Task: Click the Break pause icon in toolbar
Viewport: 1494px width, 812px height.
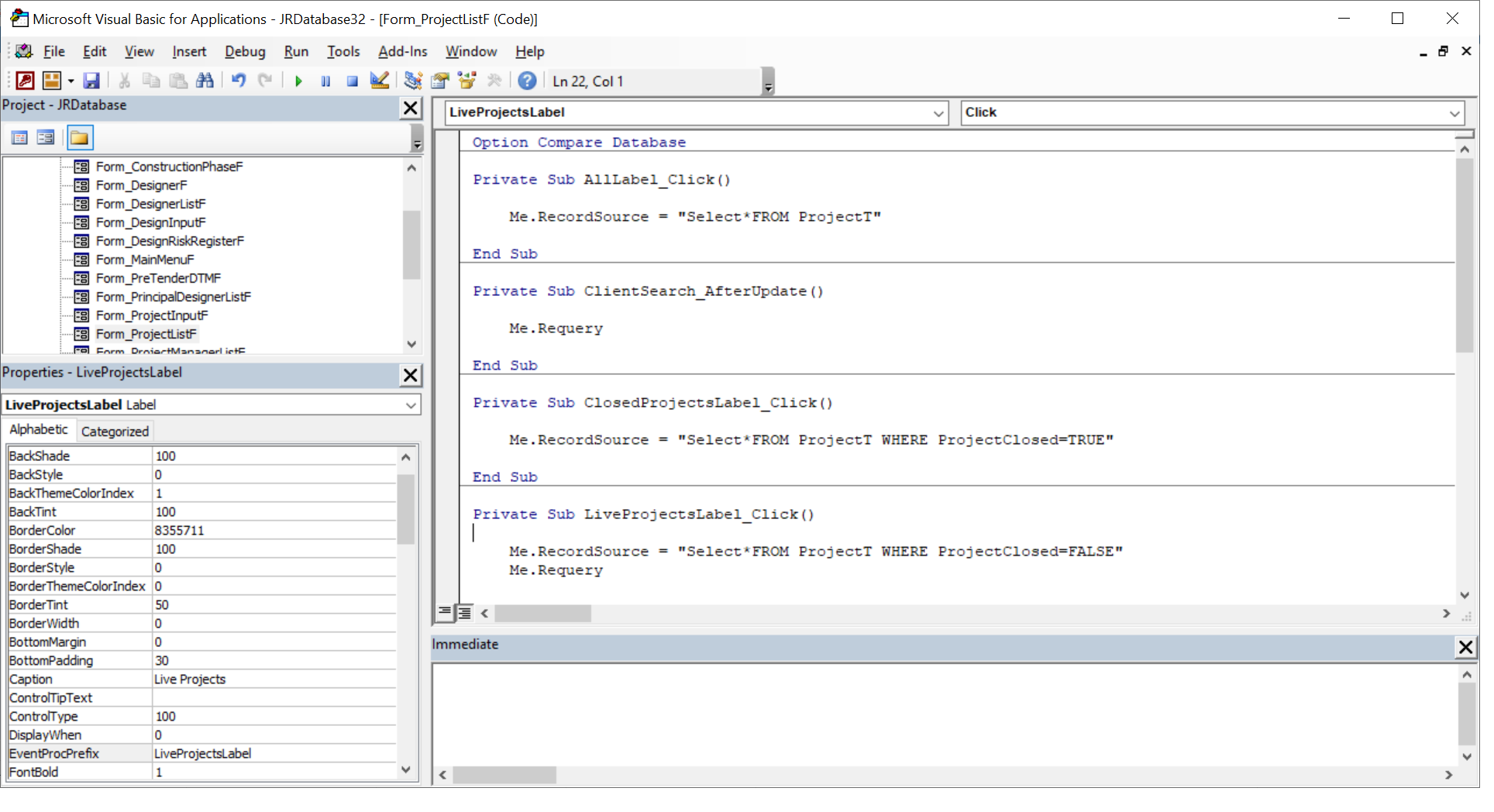Action: [325, 81]
